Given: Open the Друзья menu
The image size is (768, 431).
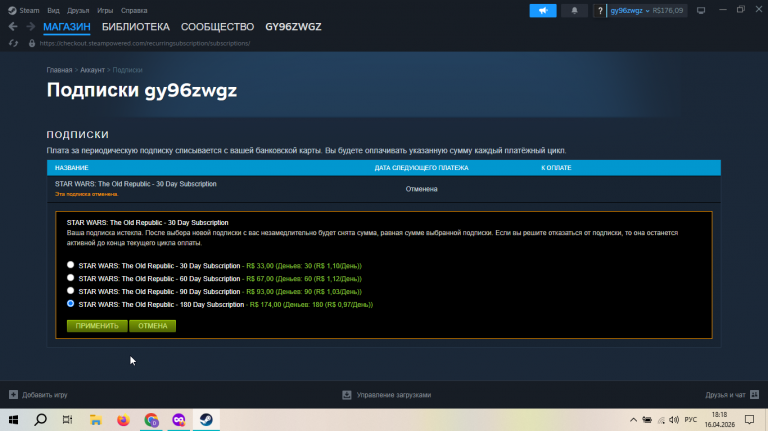Looking at the screenshot, I should click(x=78, y=10).
